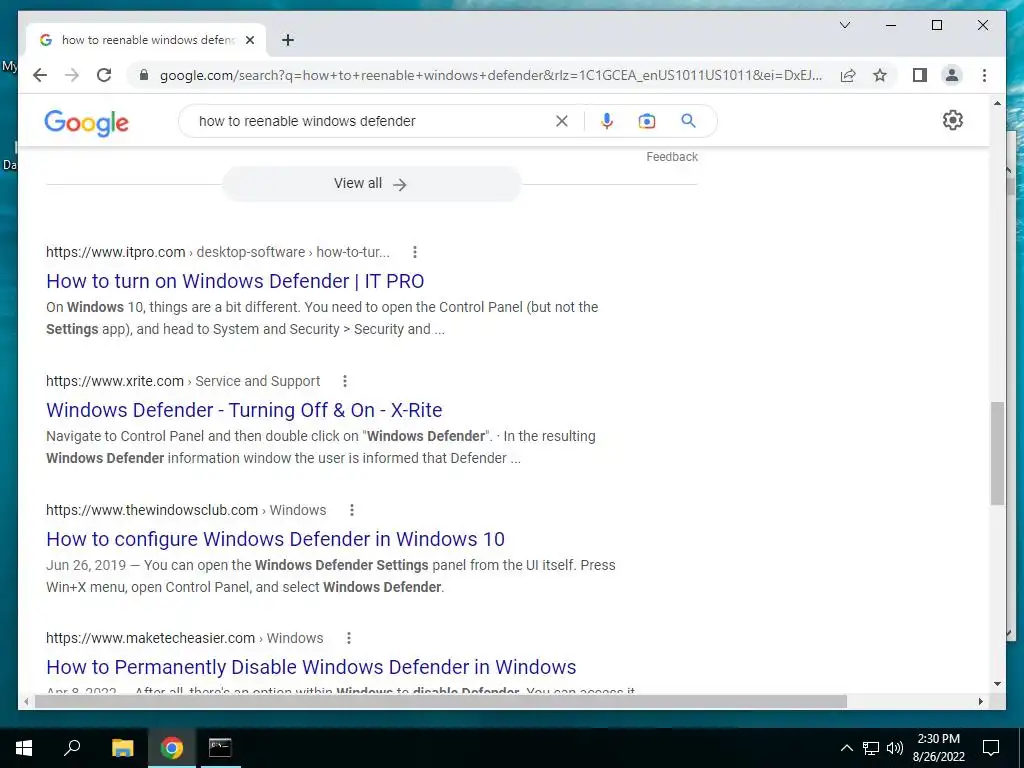
Task: Click the address bar URL
Action: click(x=490, y=75)
